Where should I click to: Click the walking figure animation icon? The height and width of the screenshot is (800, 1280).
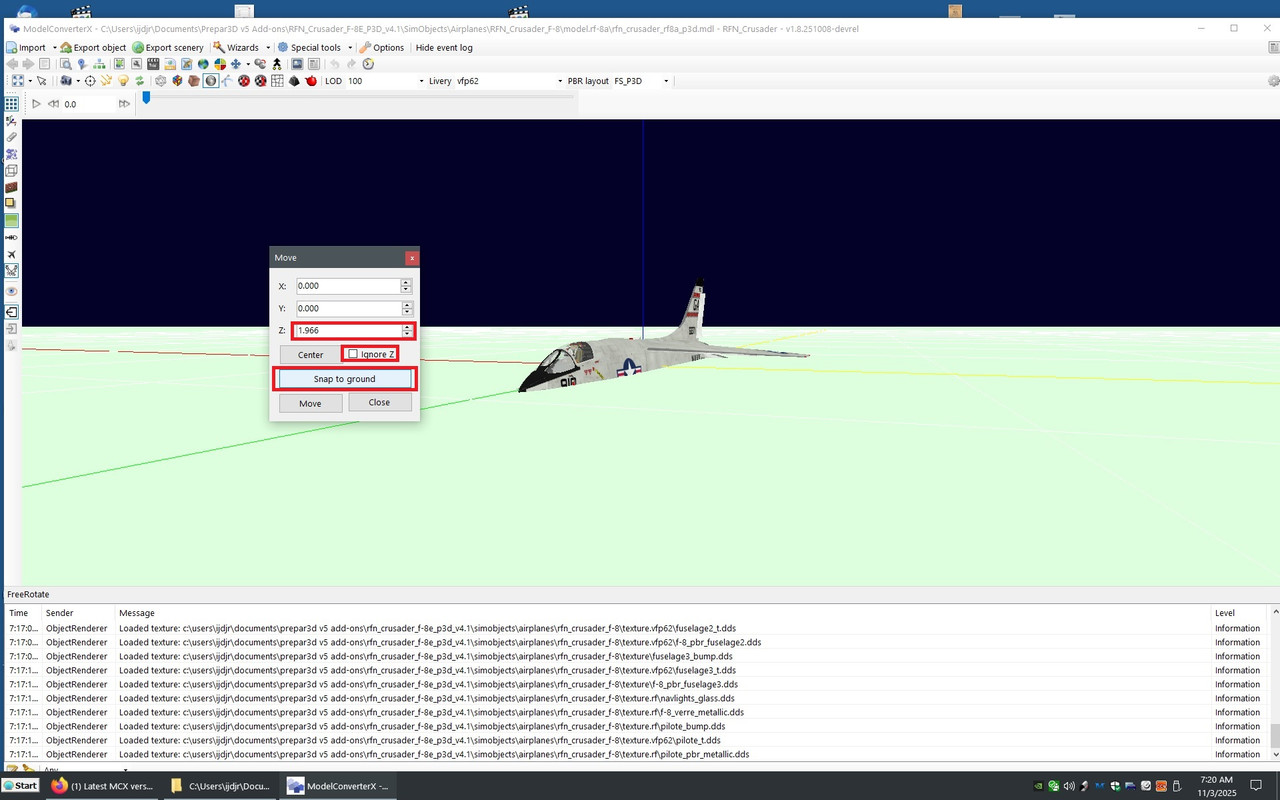pyautogui.click(x=276, y=63)
